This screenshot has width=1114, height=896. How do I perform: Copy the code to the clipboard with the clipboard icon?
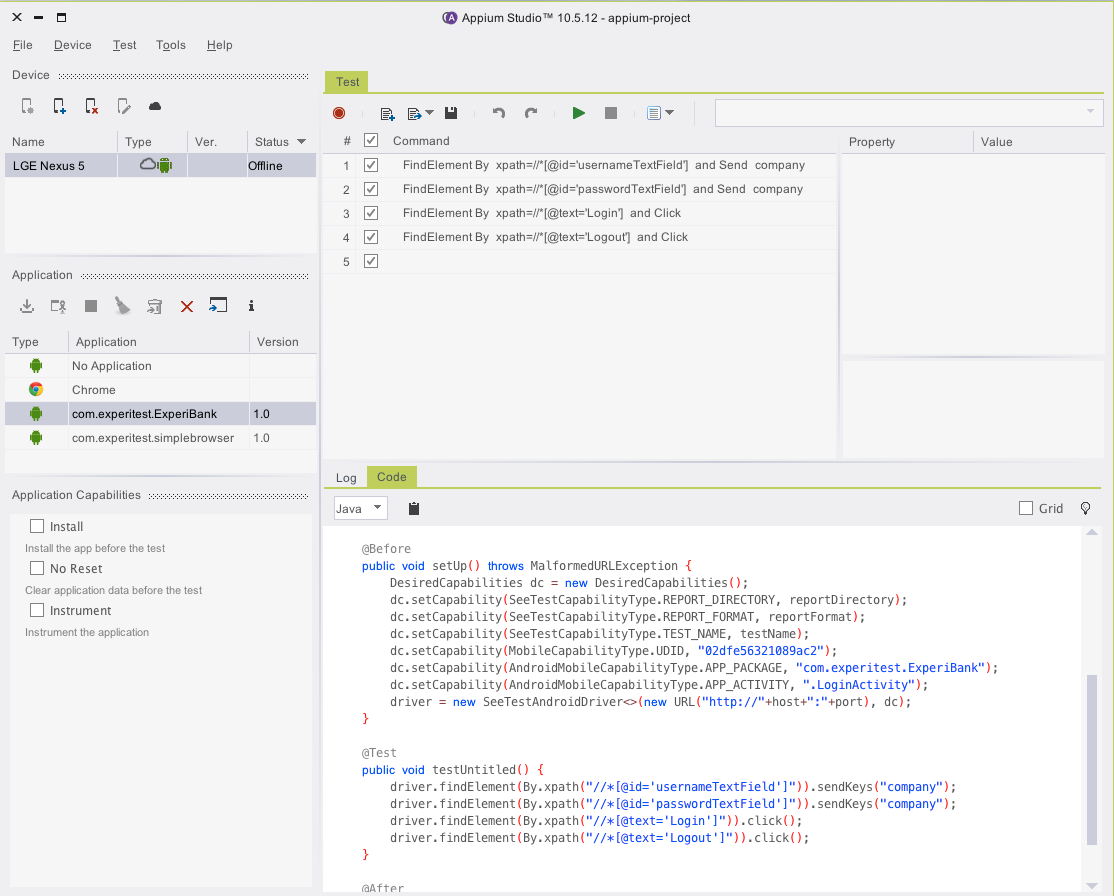(x=414, y=508)
